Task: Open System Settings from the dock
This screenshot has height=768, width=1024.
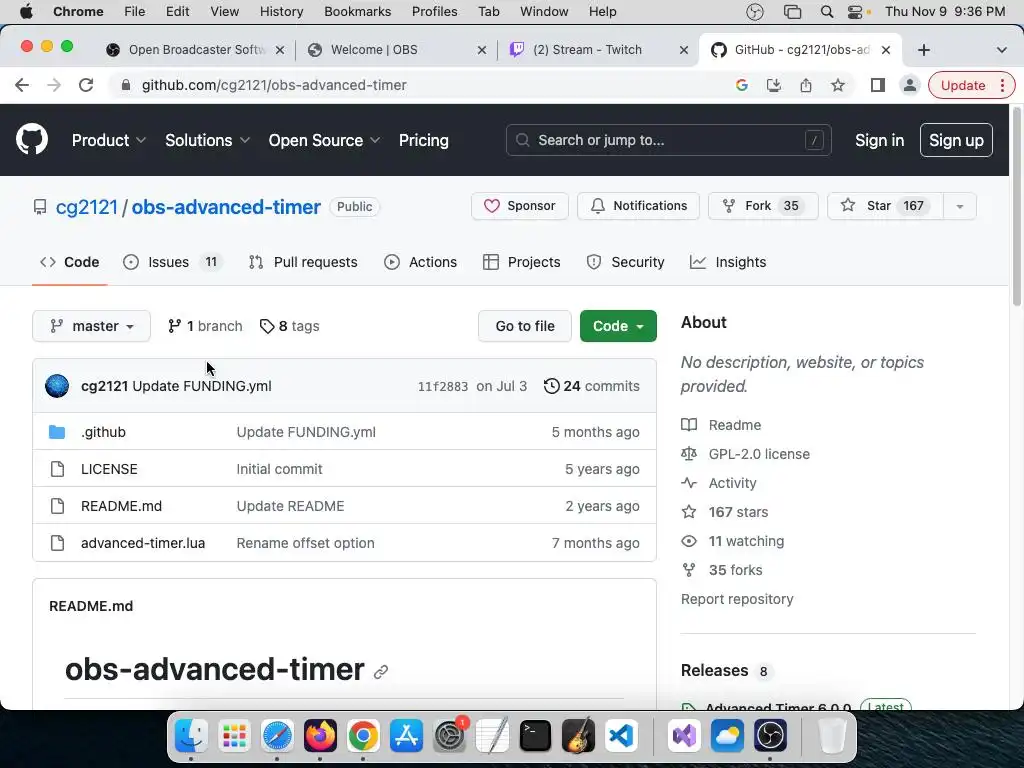Action: [449, 736]
